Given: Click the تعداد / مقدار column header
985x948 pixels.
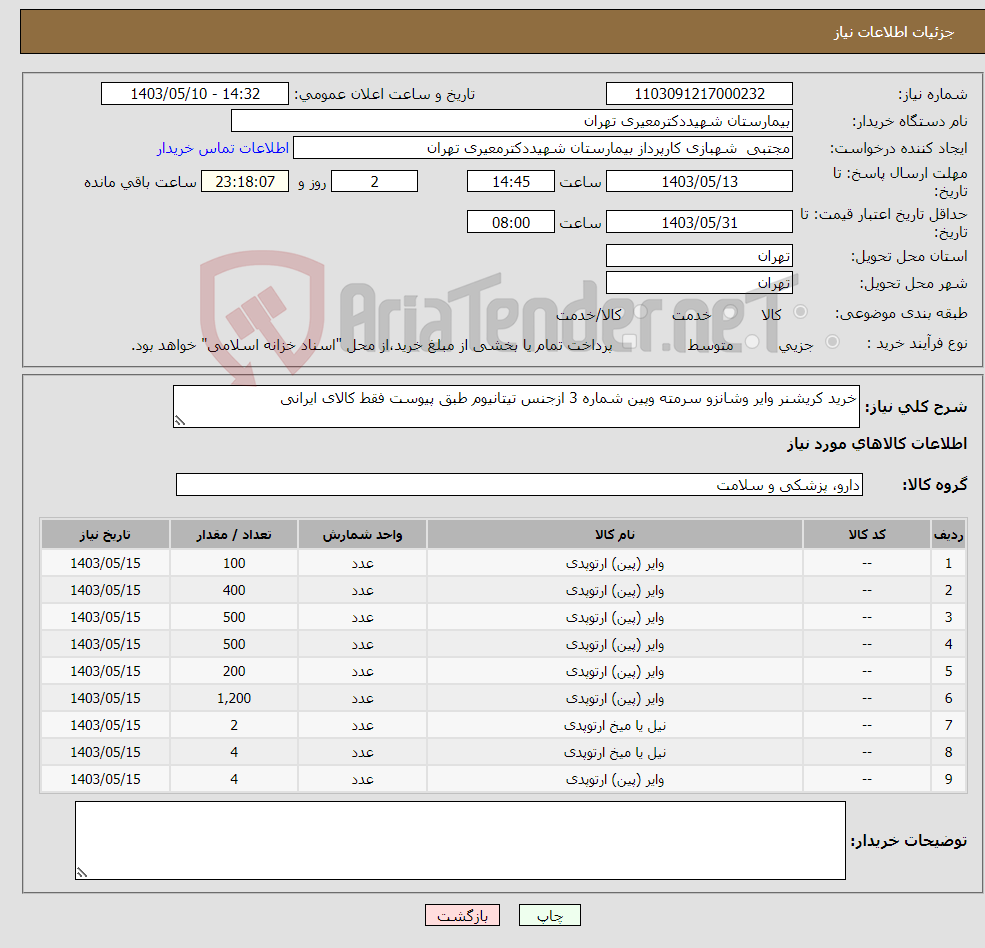Looking at the screenshot, I should pyautogui.click(x=234, y=535).
